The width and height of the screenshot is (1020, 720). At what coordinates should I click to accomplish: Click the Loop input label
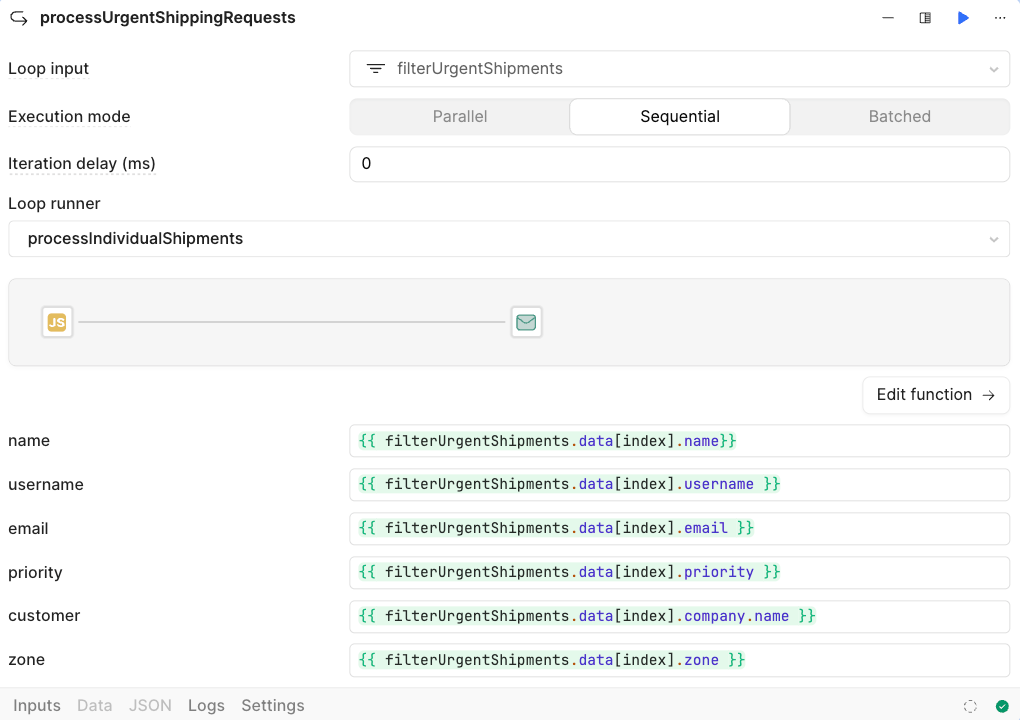(x=48, y=69)
